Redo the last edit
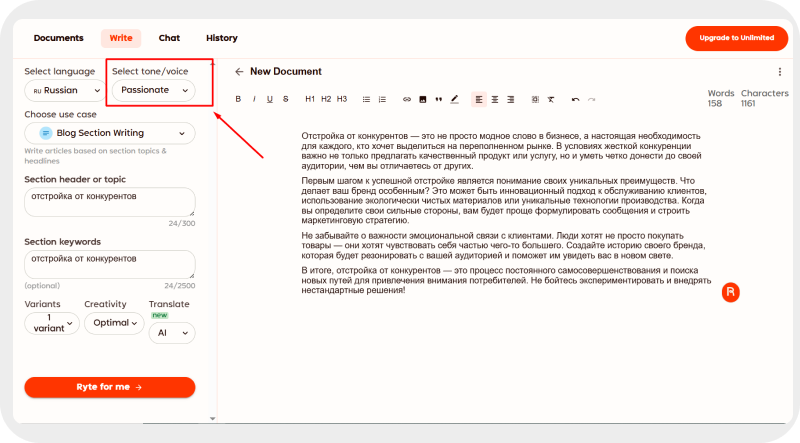 [591, 100]
